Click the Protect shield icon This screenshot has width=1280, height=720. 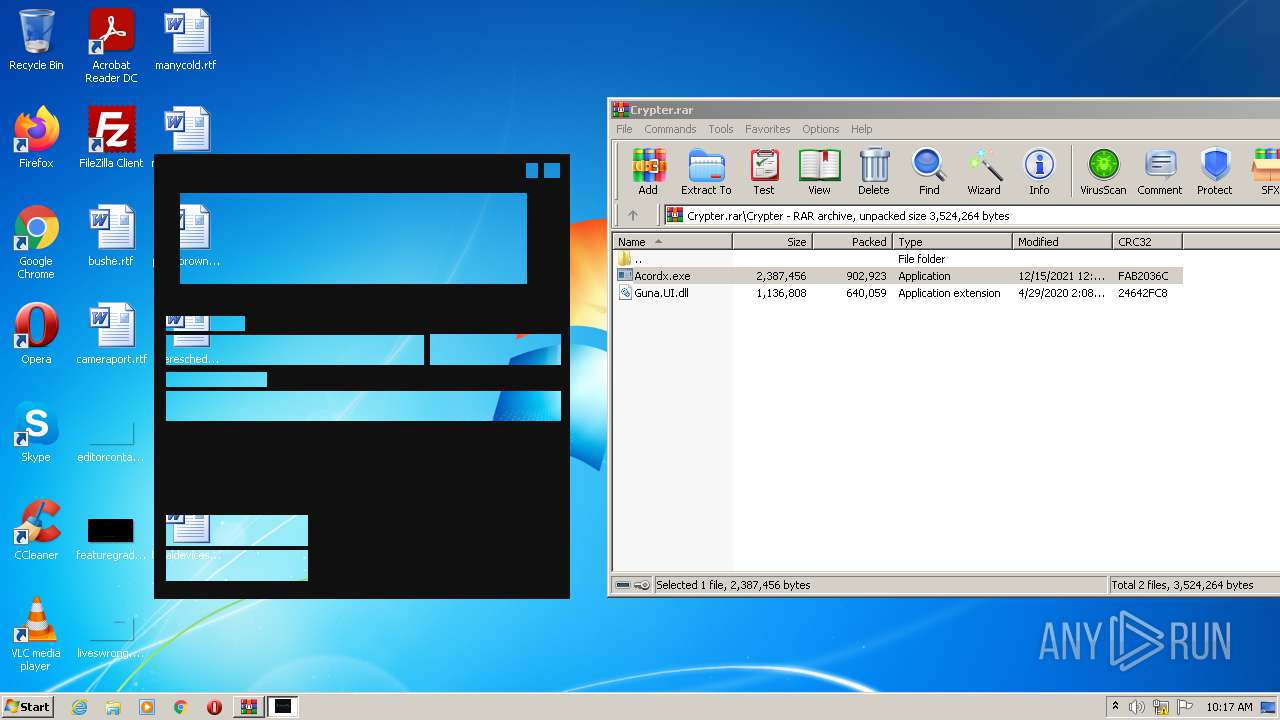point(1215,171)
